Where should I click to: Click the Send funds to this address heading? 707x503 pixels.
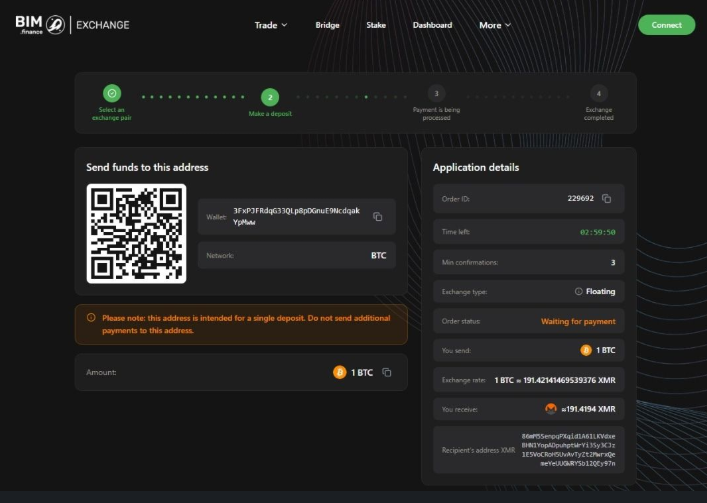[147, 167]
